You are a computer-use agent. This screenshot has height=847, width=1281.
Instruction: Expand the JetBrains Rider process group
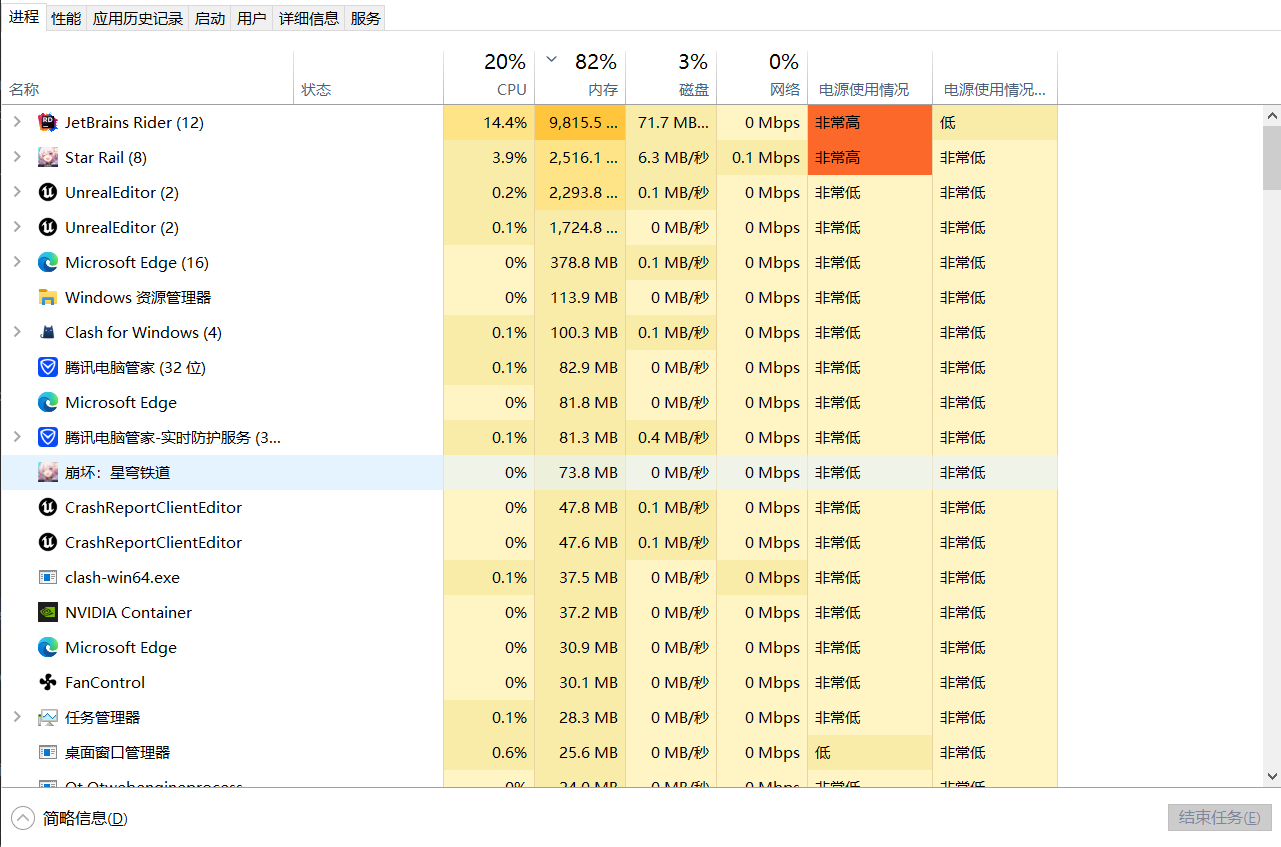click(17, 122)
